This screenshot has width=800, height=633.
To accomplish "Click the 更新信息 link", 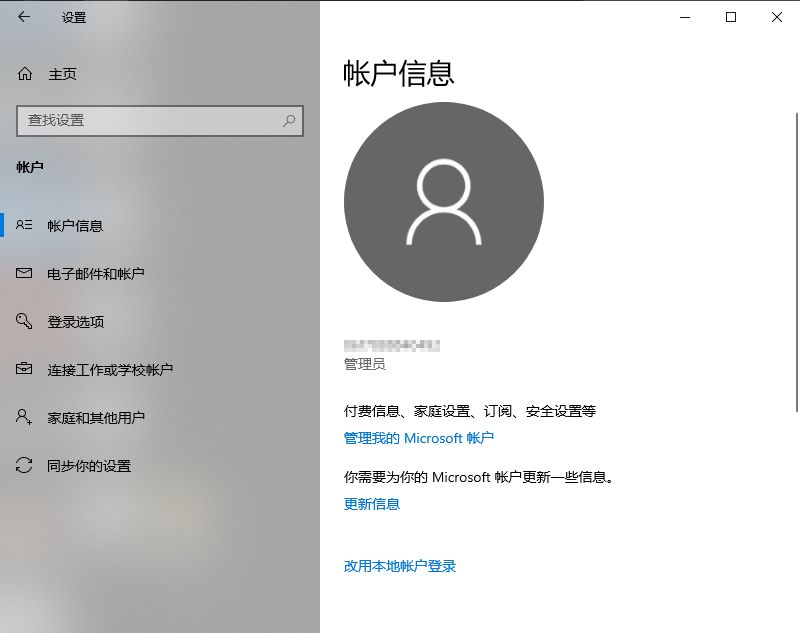I will tap(362, 504).
